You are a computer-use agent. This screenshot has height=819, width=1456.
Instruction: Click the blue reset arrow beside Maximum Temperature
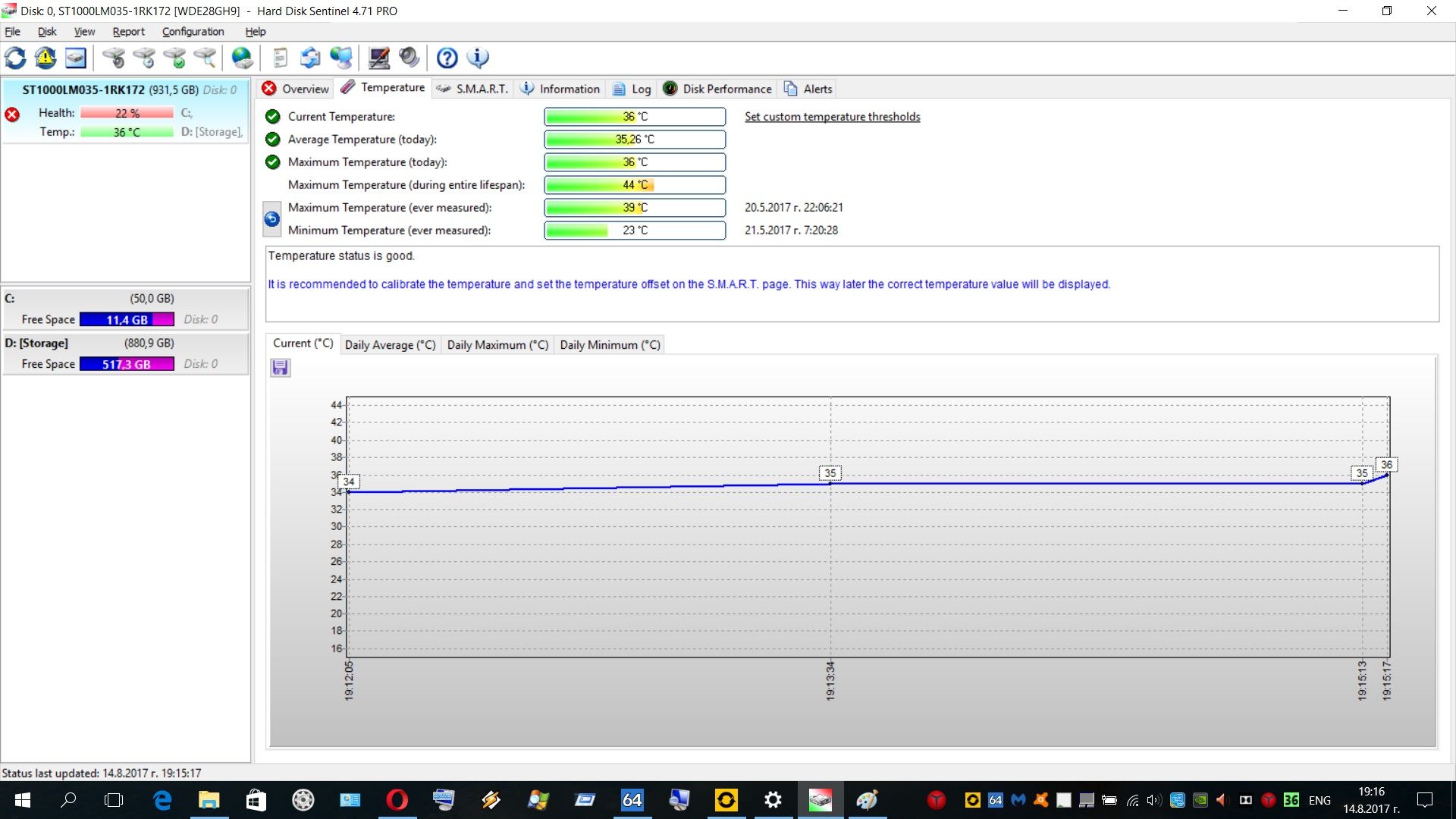click(272, 219)
